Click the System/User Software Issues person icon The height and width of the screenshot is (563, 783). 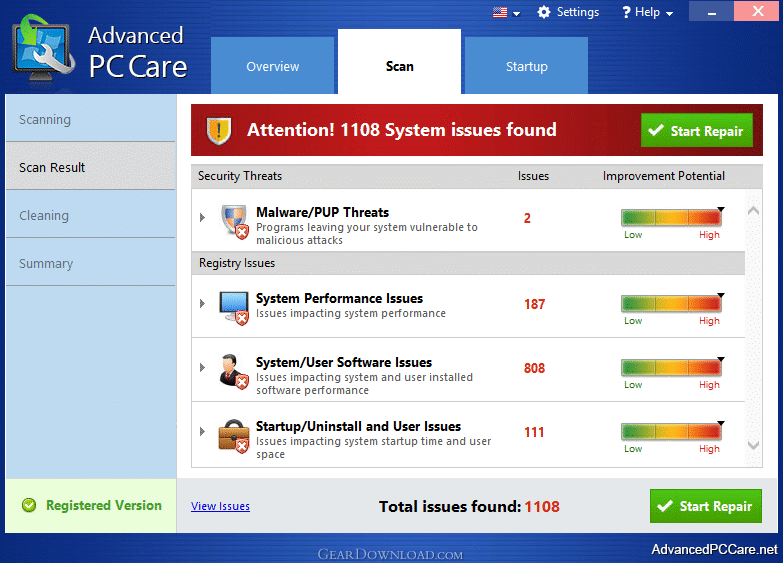click(234, 372)
